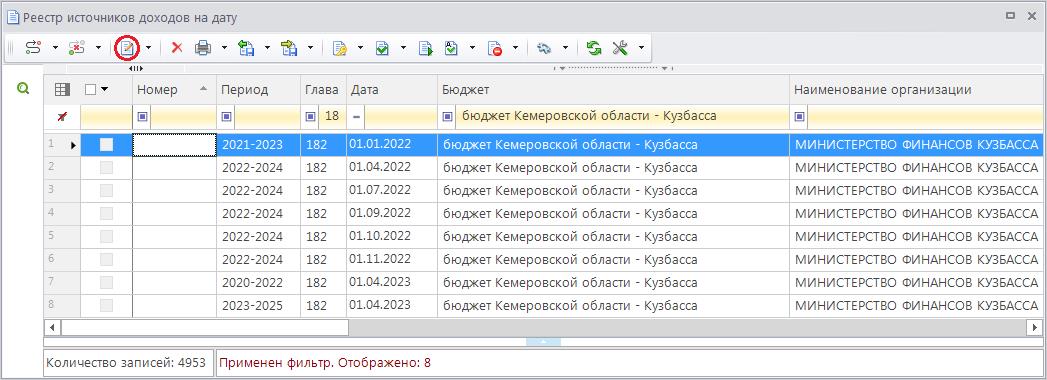
Task: Click the document with green play arrow icon
Action: (x=426, y=48)
